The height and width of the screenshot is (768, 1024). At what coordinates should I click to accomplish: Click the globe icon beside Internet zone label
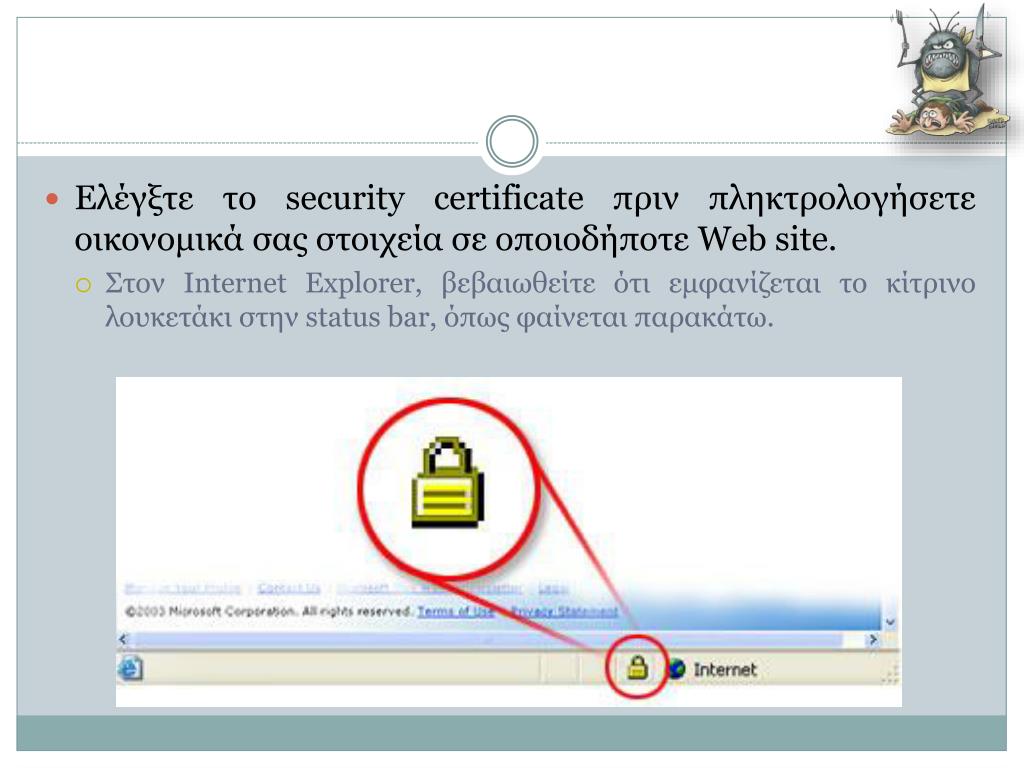pos(677,669)
